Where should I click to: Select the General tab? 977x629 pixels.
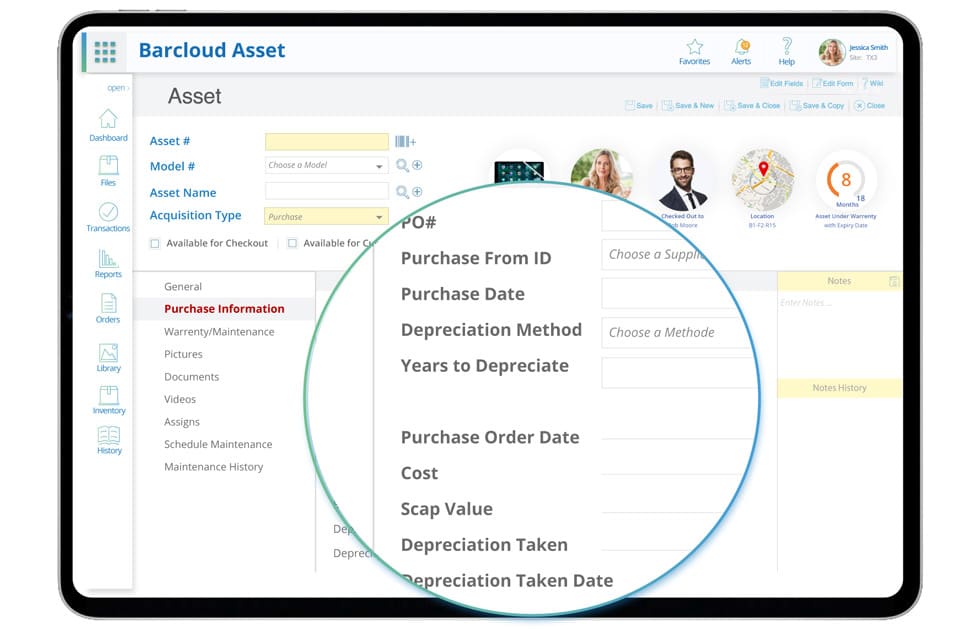(x=183, y=287)
